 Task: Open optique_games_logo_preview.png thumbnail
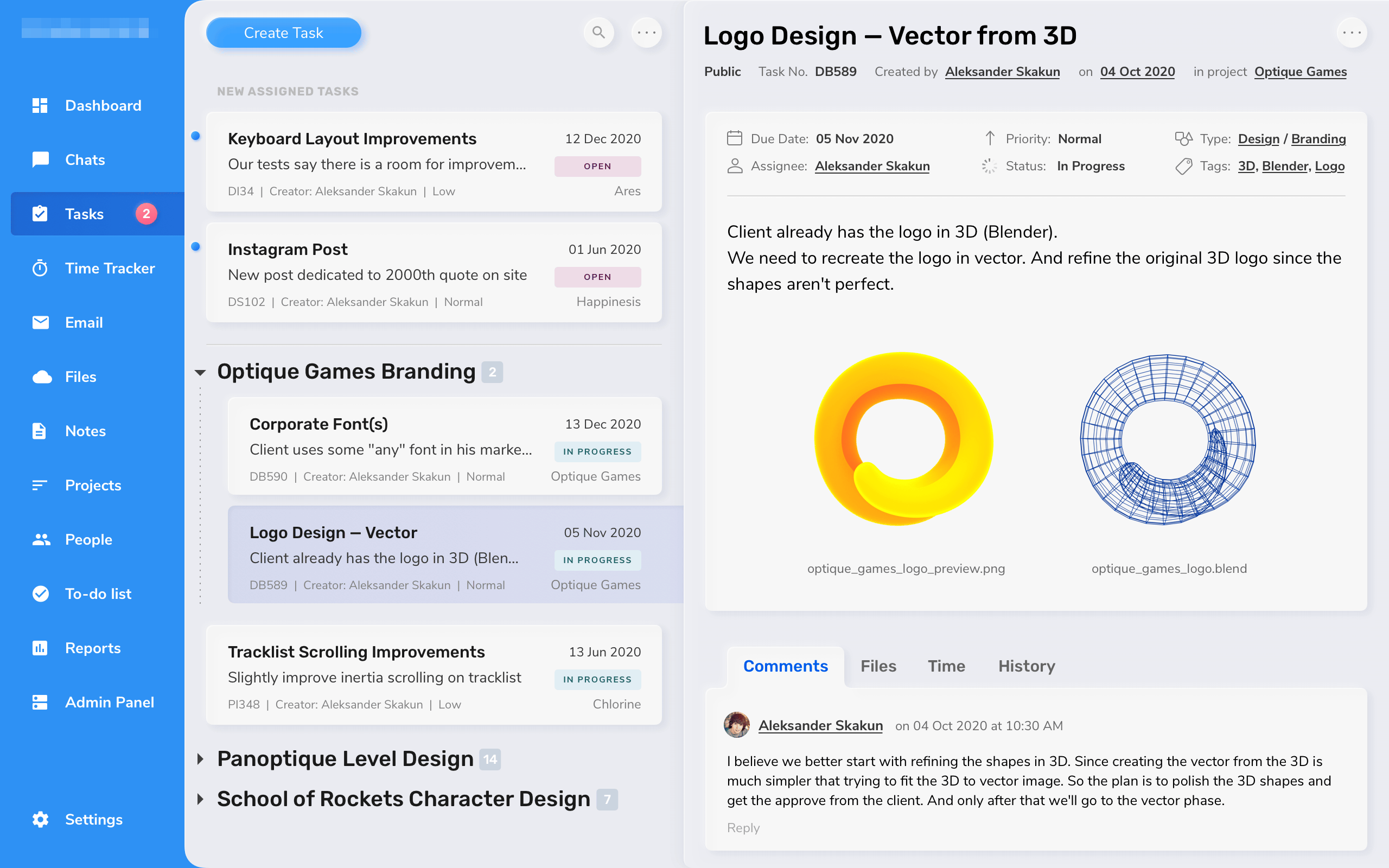(904, 439)
